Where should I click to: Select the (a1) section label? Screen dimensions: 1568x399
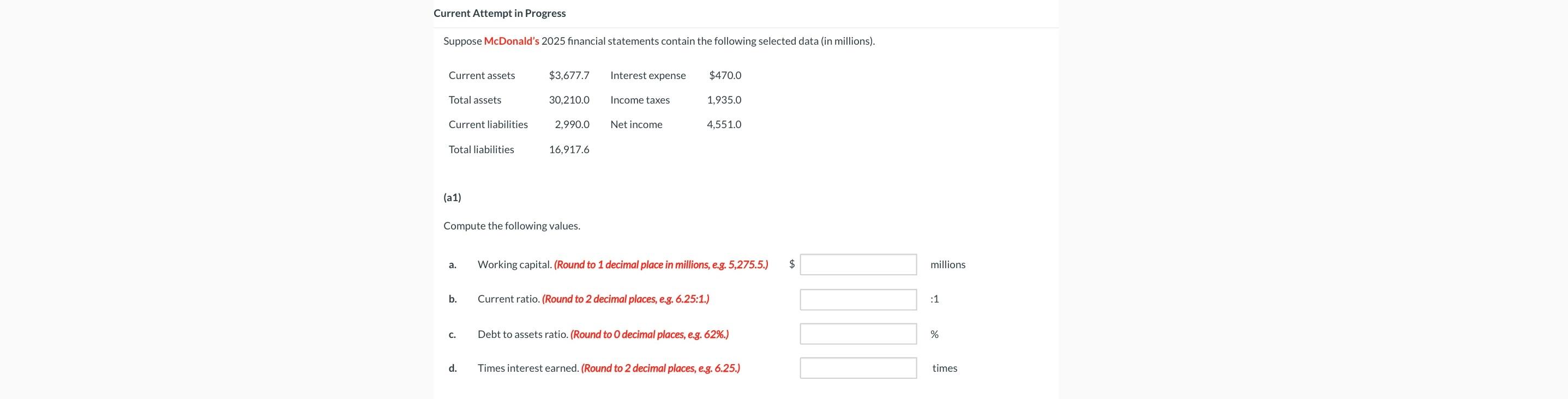point(452,198)
